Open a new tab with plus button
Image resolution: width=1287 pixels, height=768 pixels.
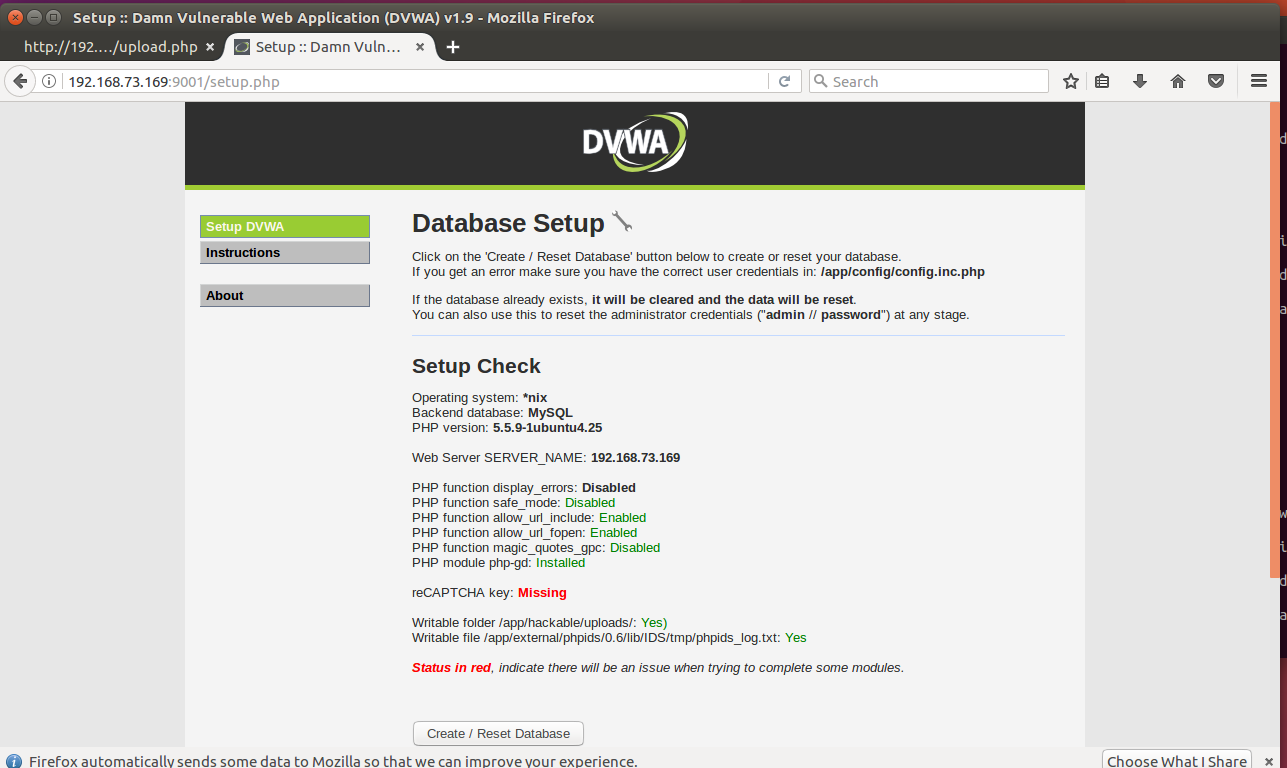point(453,47)
